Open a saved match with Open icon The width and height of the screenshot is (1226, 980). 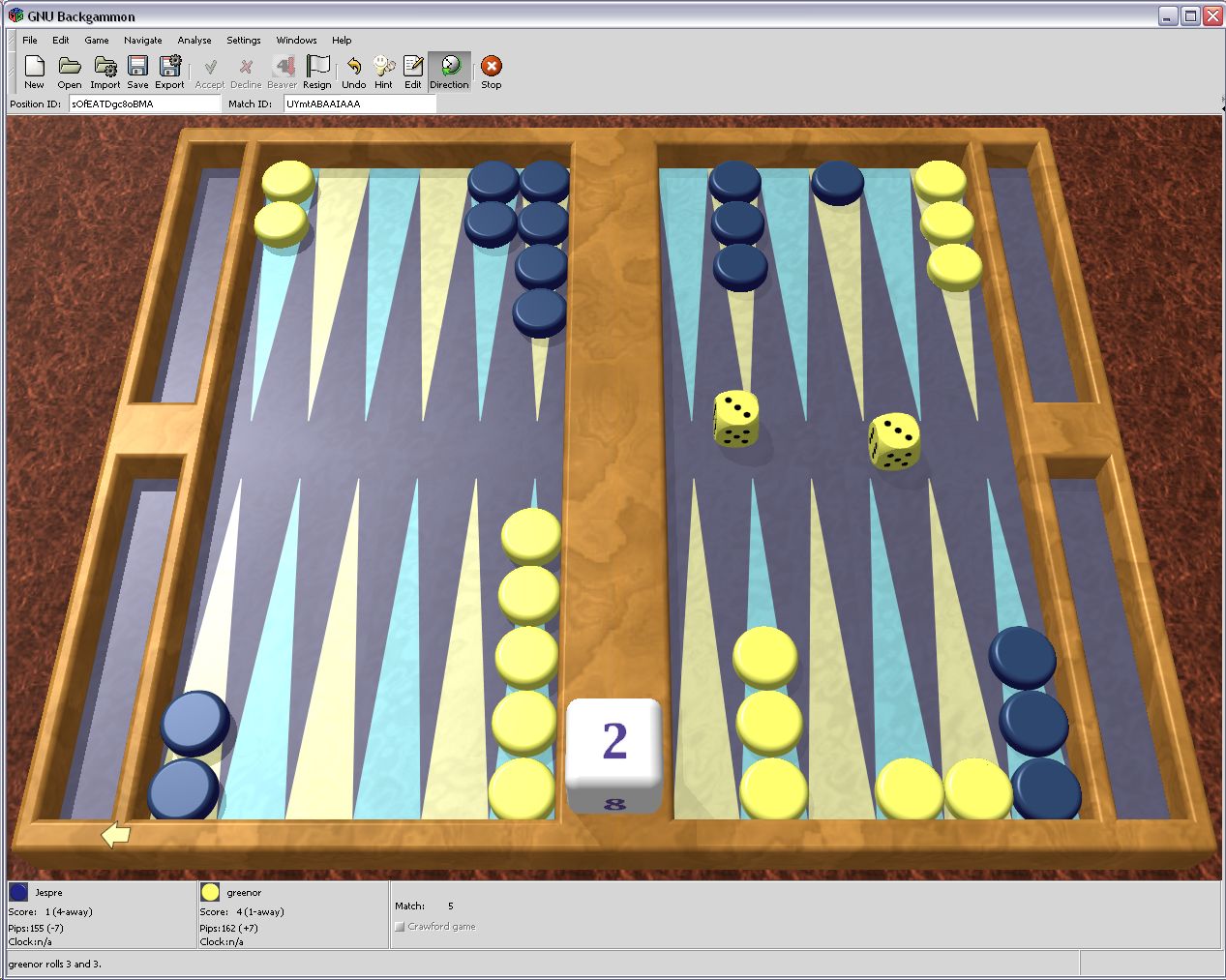pyautogui.click(x=69, y=72)
